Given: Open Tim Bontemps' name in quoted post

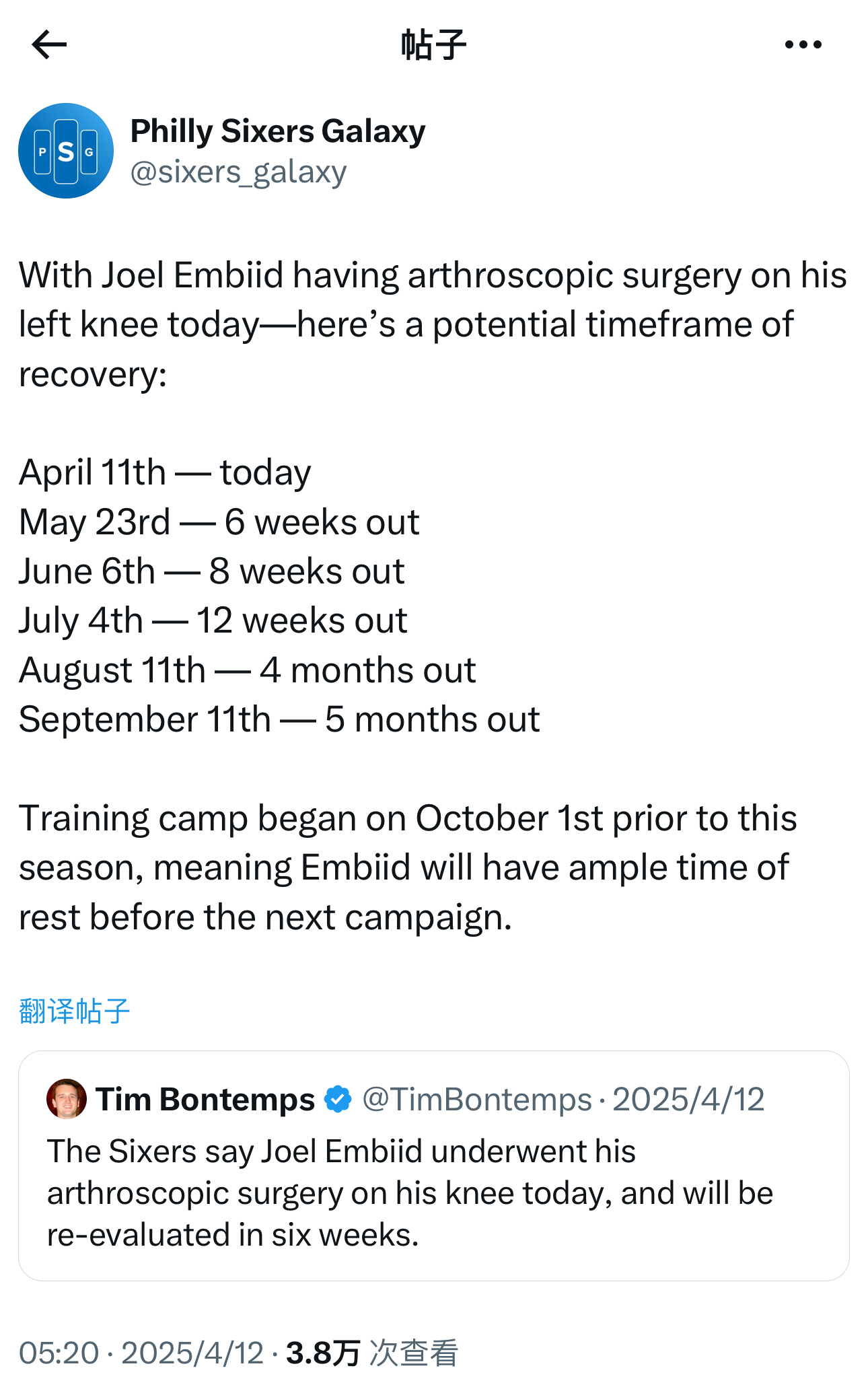Looking at the screenshot, I should click(x=205, y=1100).
